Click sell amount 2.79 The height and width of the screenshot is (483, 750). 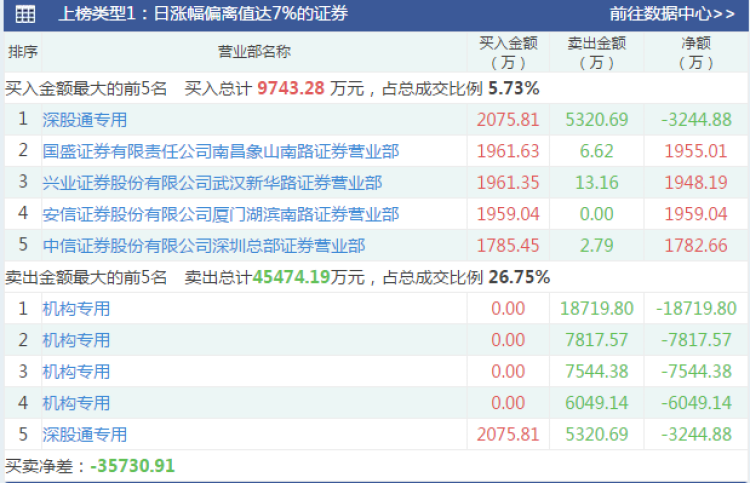point(596,246)
